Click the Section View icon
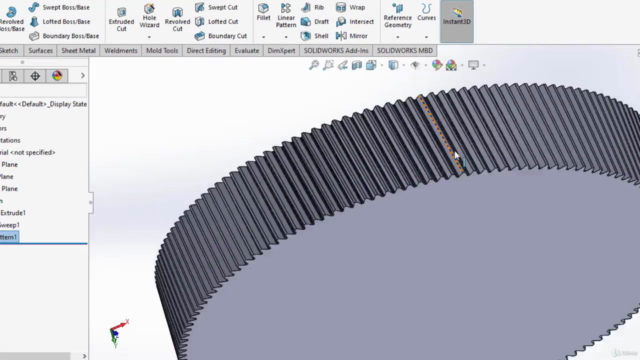Viewport: 640px width, 360px height. point(357,65)
